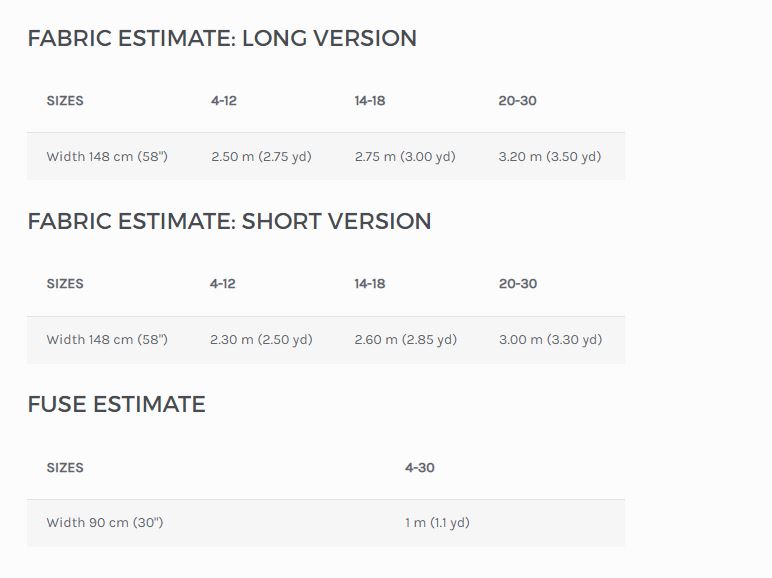Click the 3.00 m (3.30 yd) cell
The image size is (772, 578).
point(551,340)
